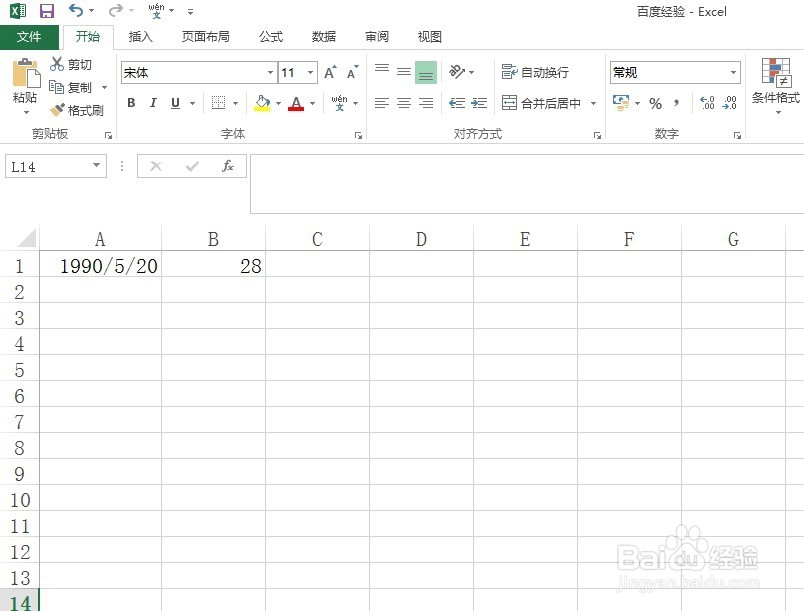The image size is (804, 611).
Task: Switch to the 插入 ribbon tab
Action: coord(140,36)
